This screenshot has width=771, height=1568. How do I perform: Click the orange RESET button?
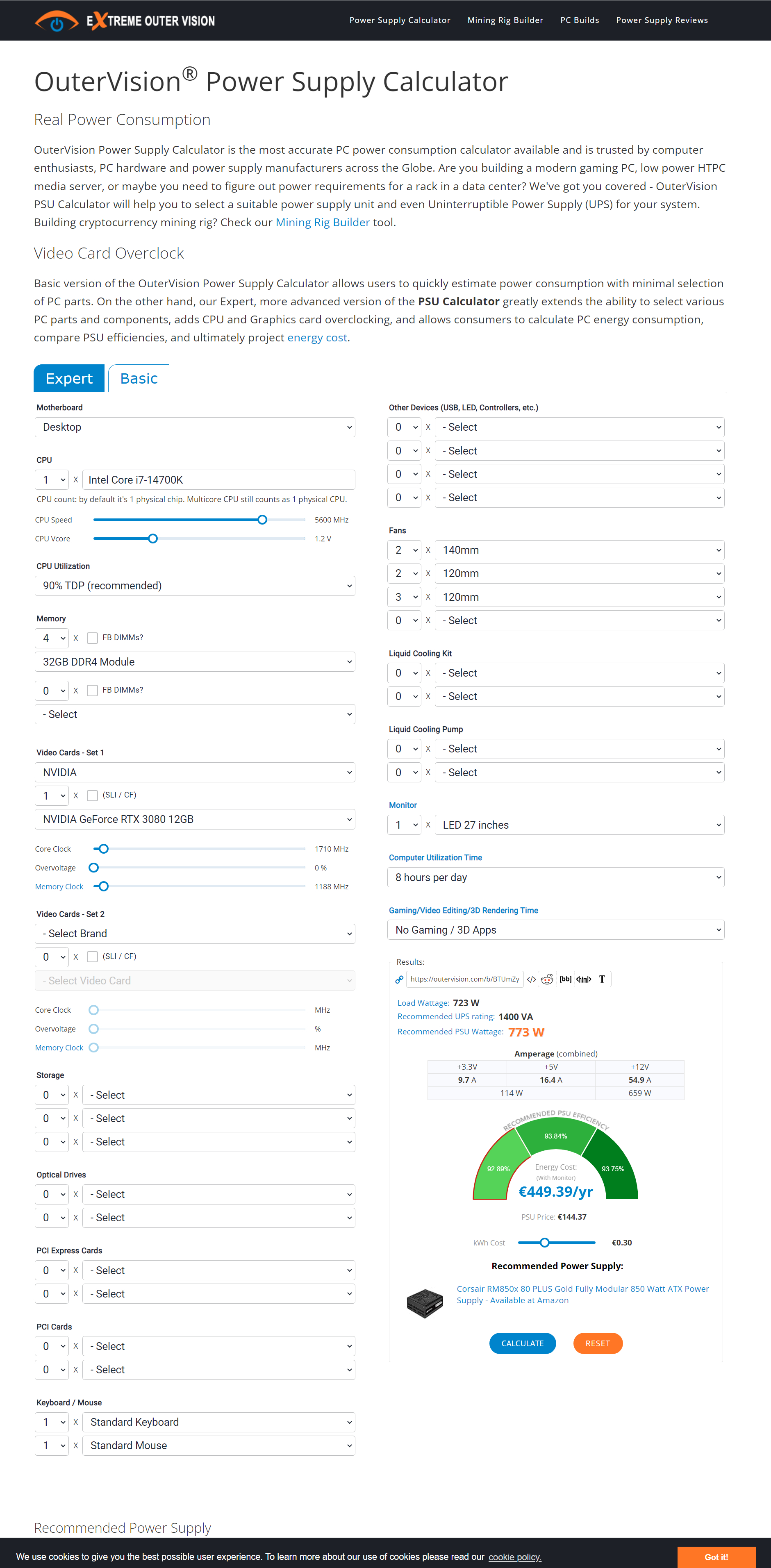tap(598, 1343)
